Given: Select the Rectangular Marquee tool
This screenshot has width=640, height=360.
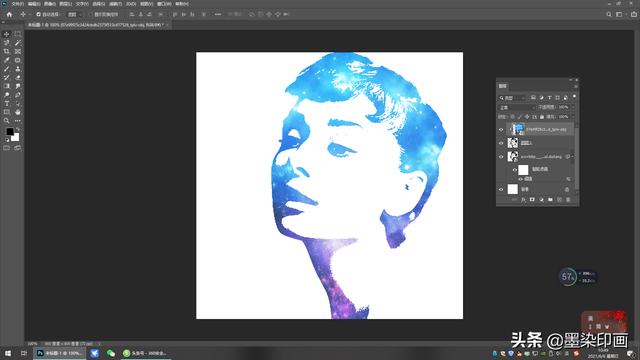Looking at the screenshot, I should [18, 34].
